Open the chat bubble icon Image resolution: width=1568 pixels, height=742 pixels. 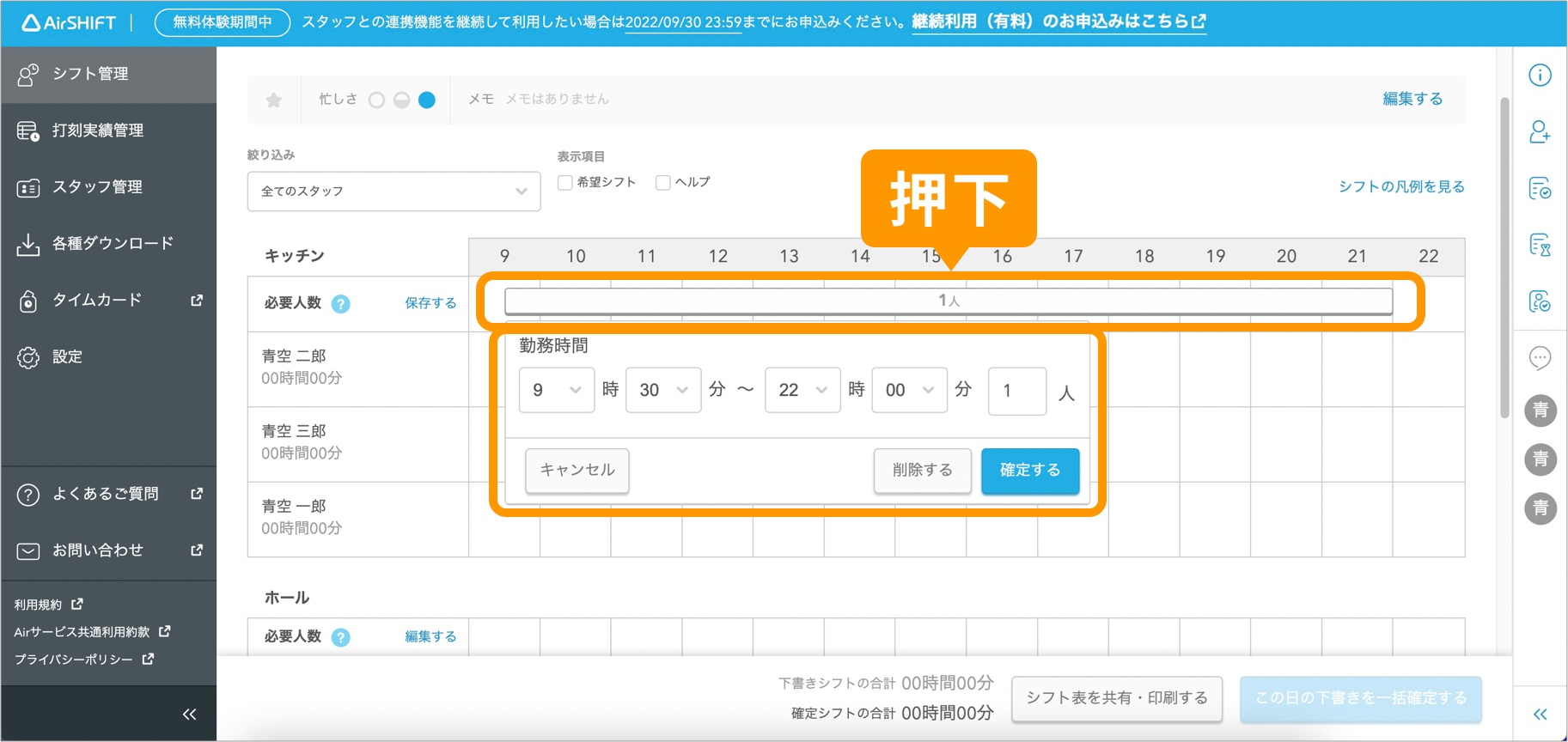point(1540,357)
